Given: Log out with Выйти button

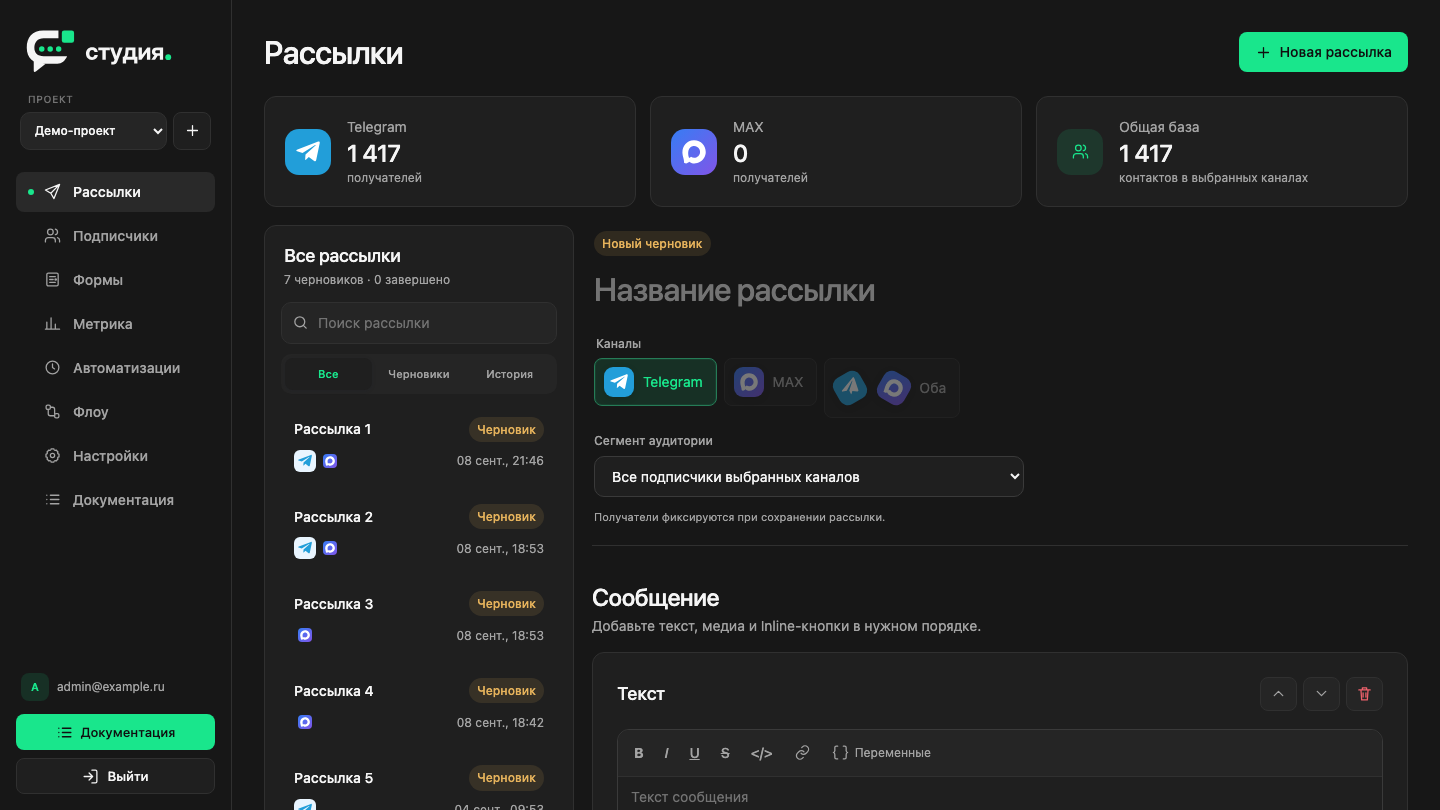Looking at the screenshot, I should click(x=115, y=776).
